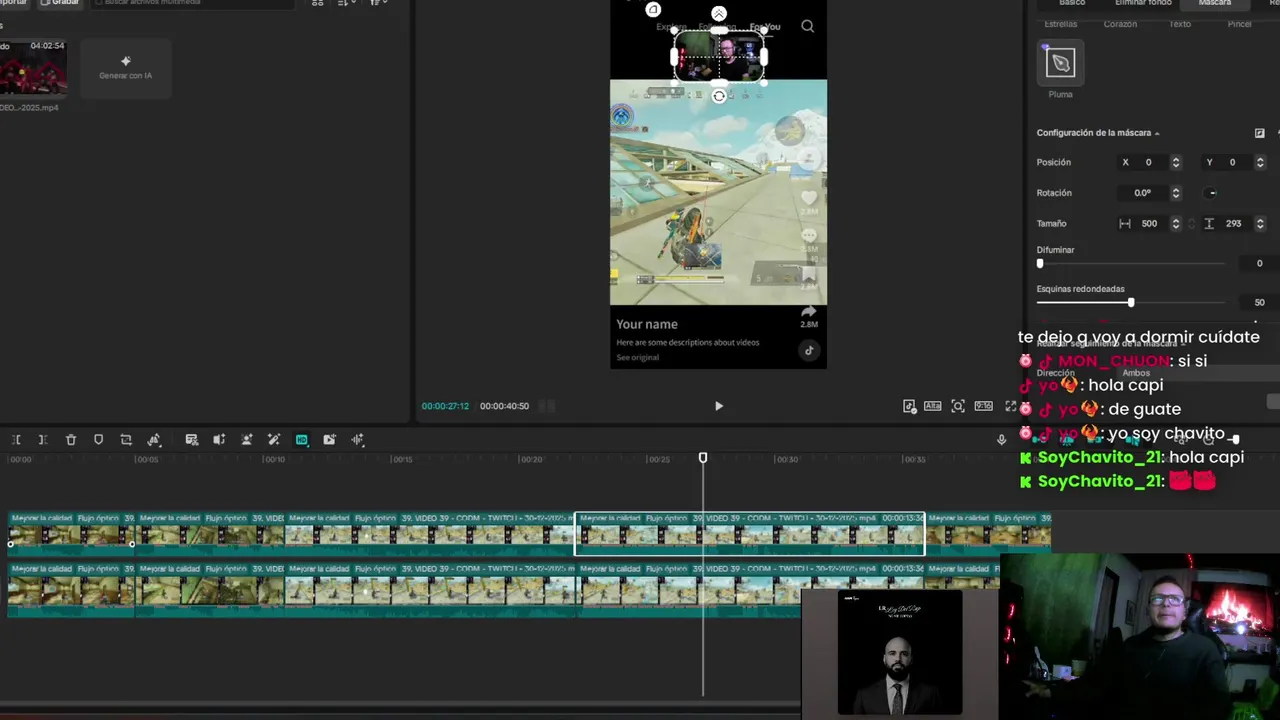Add keyframe for mask configuration

point(1260,133)
